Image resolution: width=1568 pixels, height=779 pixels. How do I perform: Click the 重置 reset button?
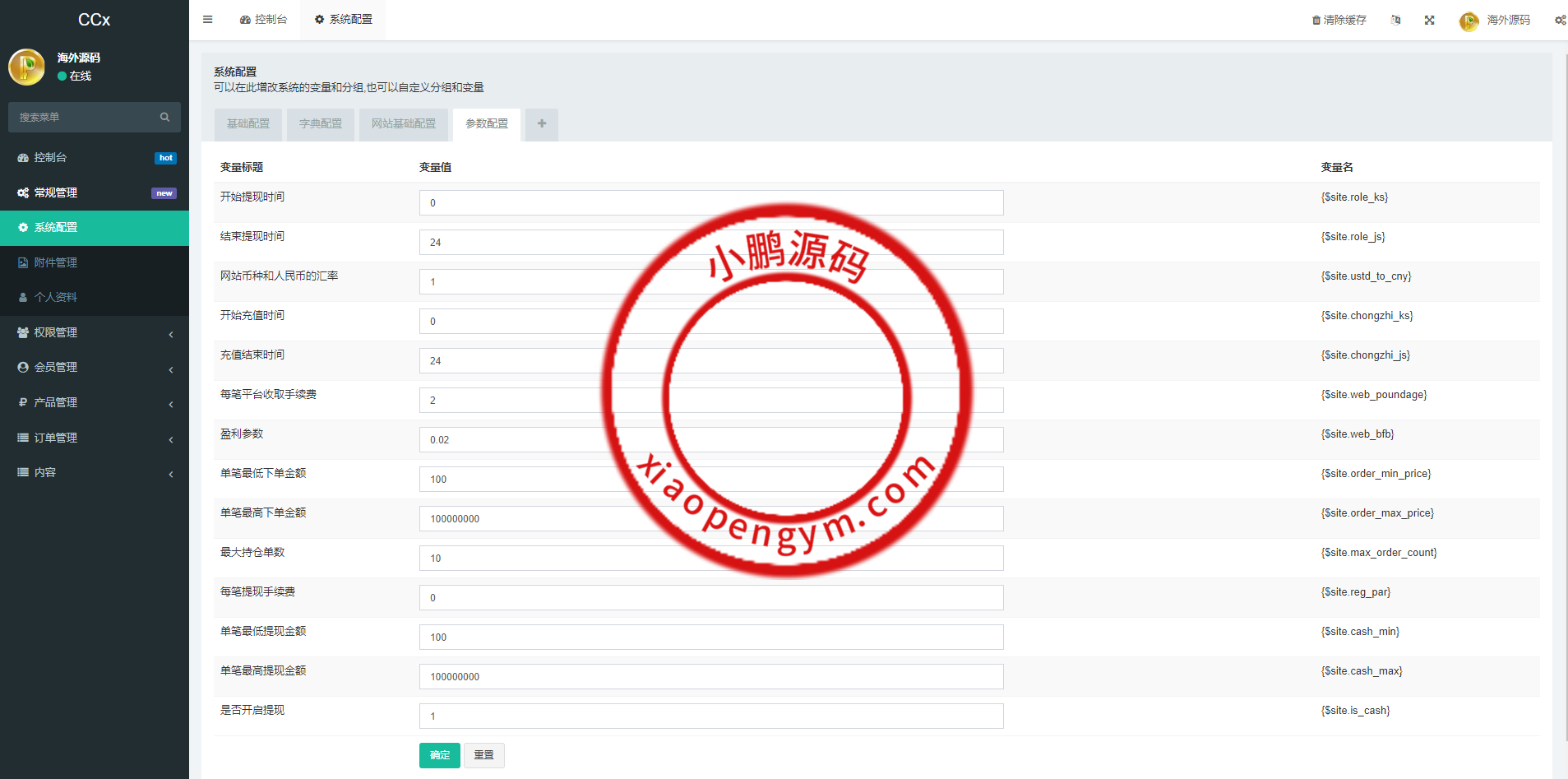(484, 755)
